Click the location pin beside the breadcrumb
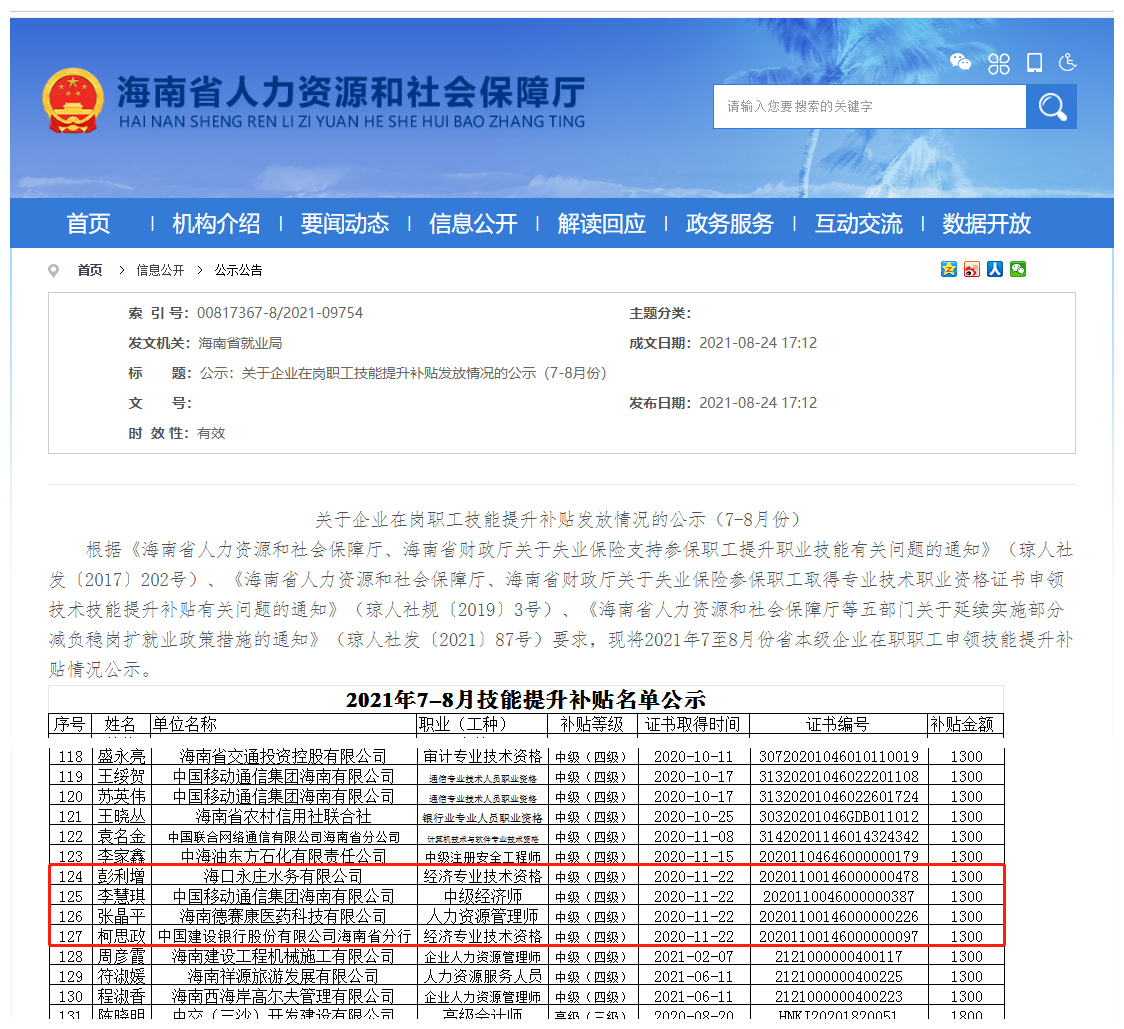 point(53,269)
